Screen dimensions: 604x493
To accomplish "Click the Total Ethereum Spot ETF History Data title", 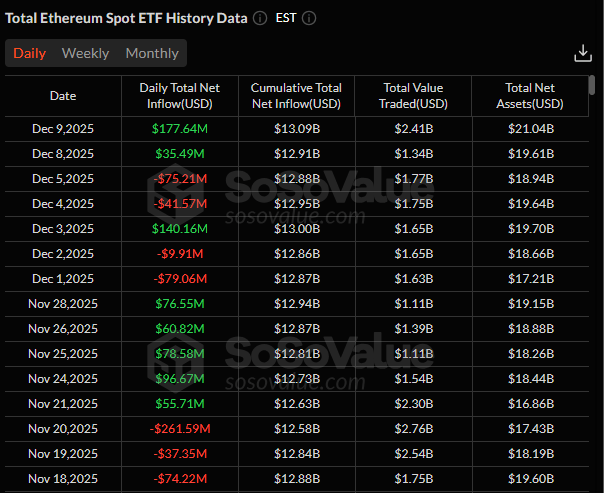I will click(126, 18).
